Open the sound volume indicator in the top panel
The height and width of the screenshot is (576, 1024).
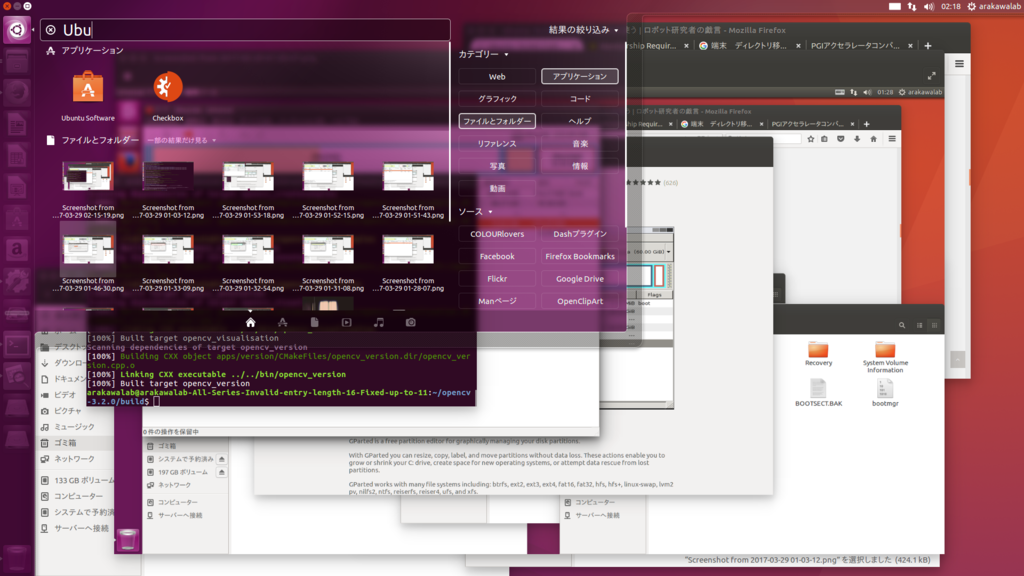pos(929,7)
